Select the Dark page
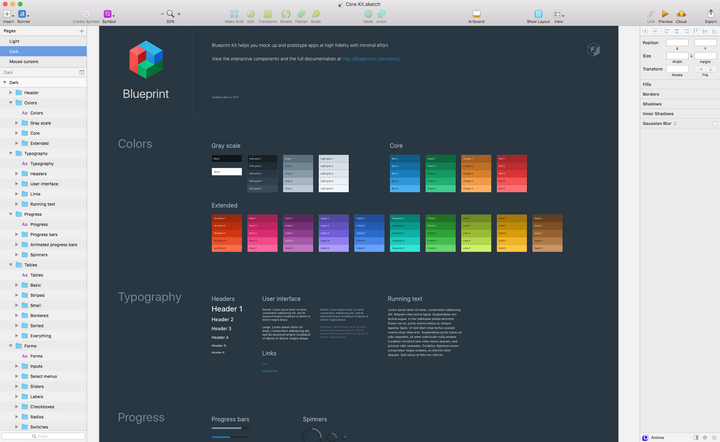 [x=43, y=51]
